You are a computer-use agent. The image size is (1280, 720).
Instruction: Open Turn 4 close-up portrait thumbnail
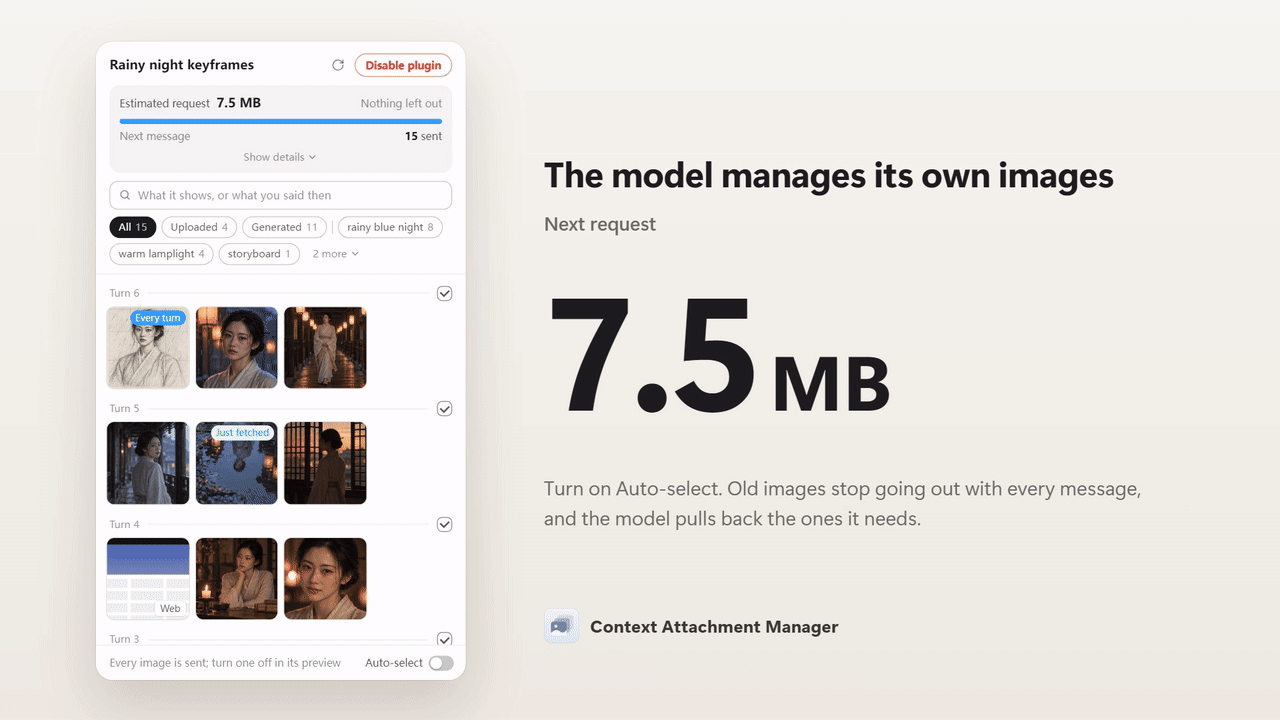point(325,579)
